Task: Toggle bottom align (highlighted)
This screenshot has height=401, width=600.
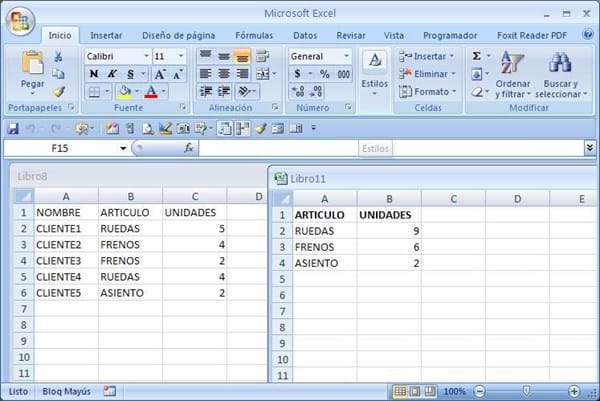Action: coord(242,56)
